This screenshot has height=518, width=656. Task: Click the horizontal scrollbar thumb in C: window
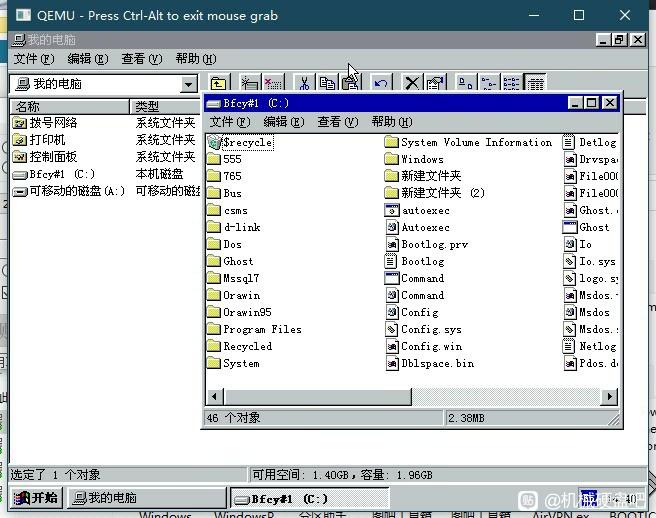click(318, 397)
